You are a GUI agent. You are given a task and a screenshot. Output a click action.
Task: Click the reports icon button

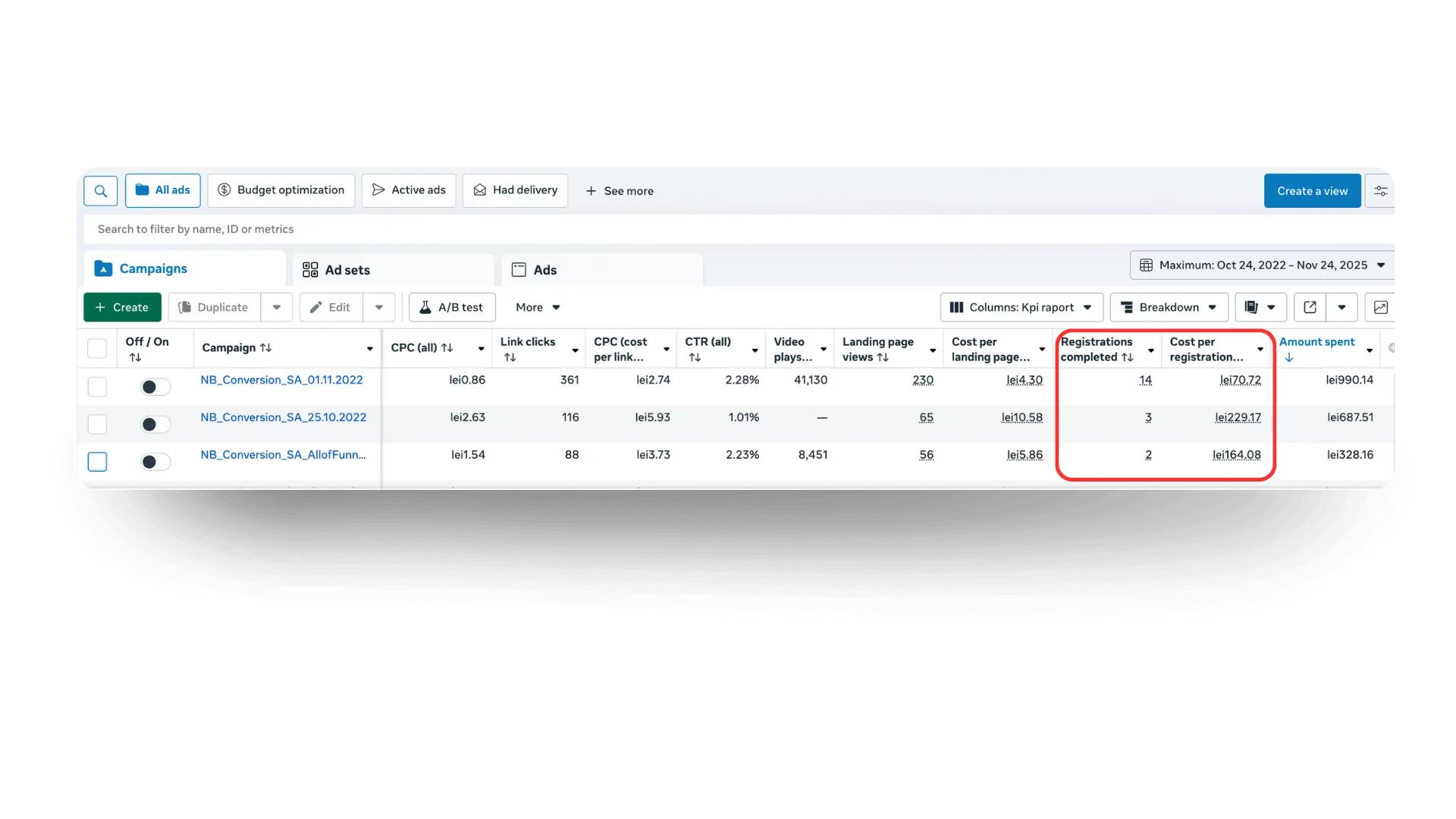tap(1252, 307)
